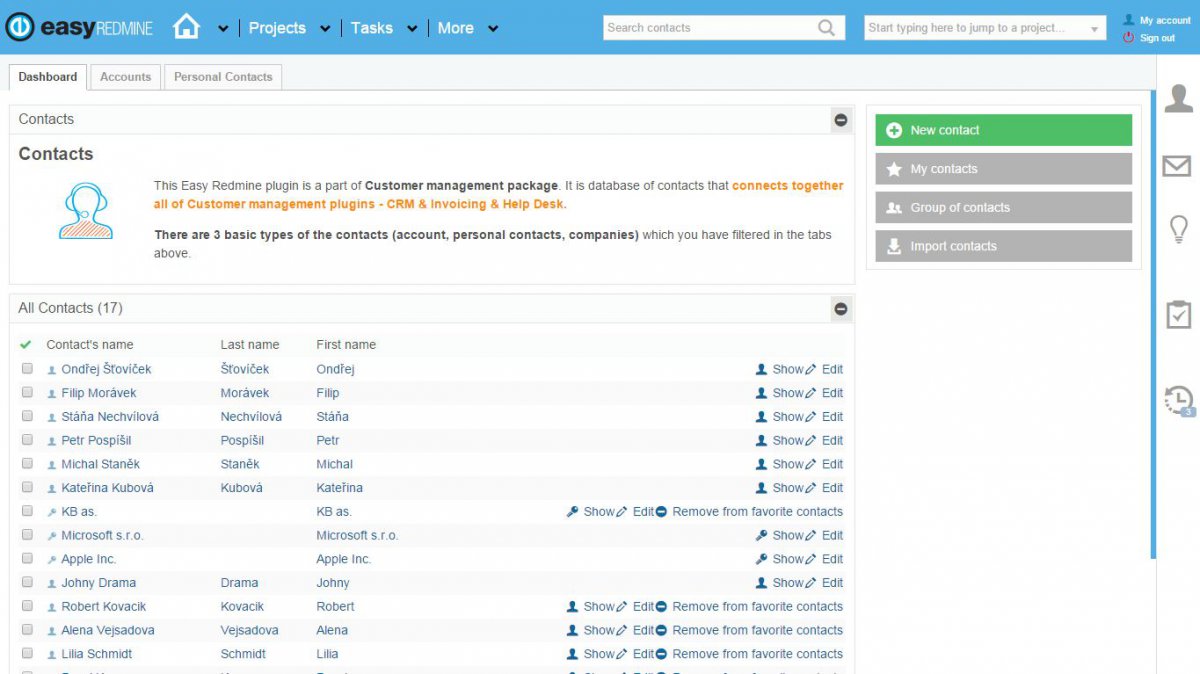Open the activity history clock icon with badge 3
Viewport: 1200px width, 674px height.
click(1177, 399)
